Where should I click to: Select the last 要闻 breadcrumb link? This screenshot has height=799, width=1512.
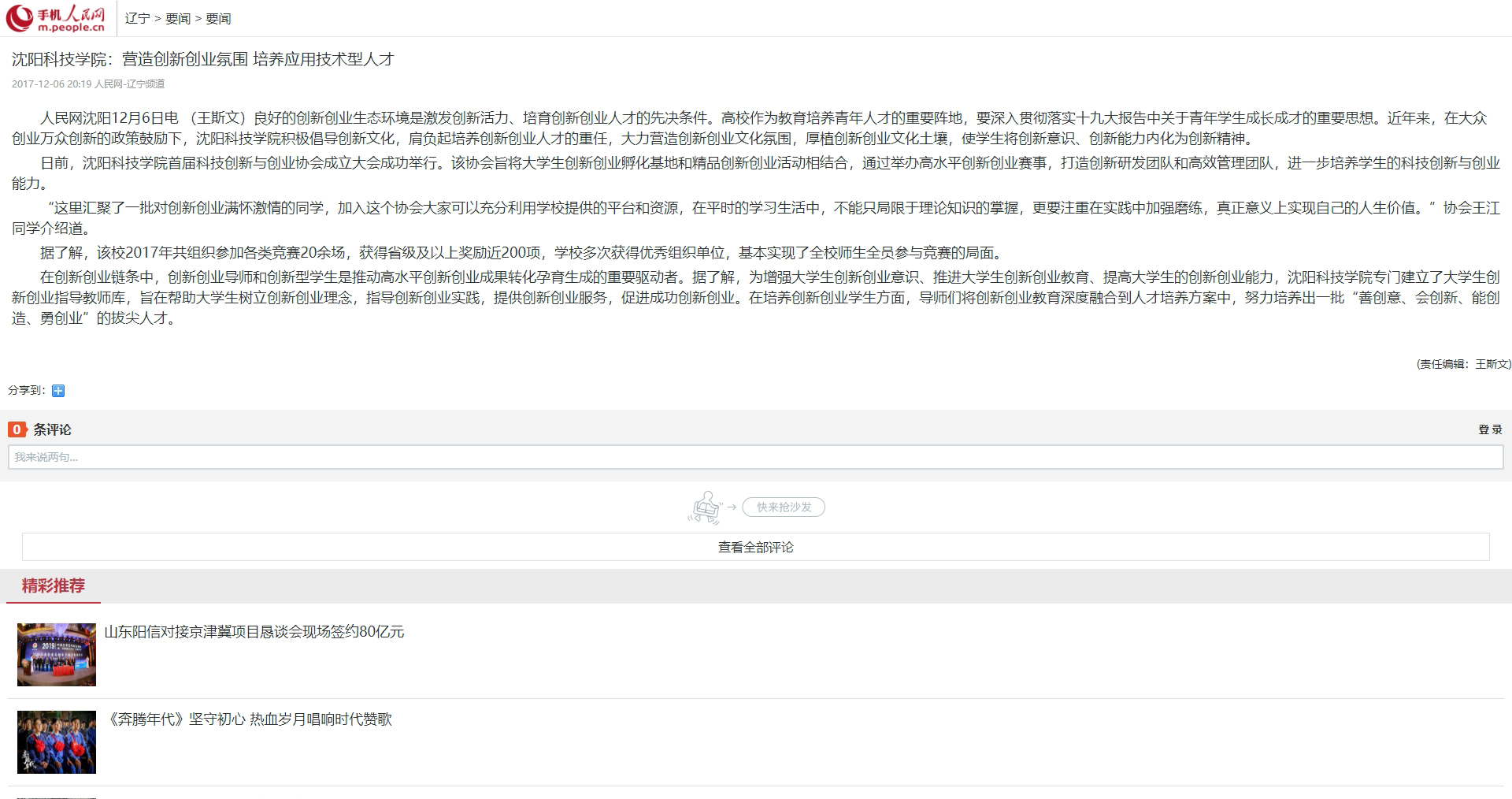tap(218, 18)
